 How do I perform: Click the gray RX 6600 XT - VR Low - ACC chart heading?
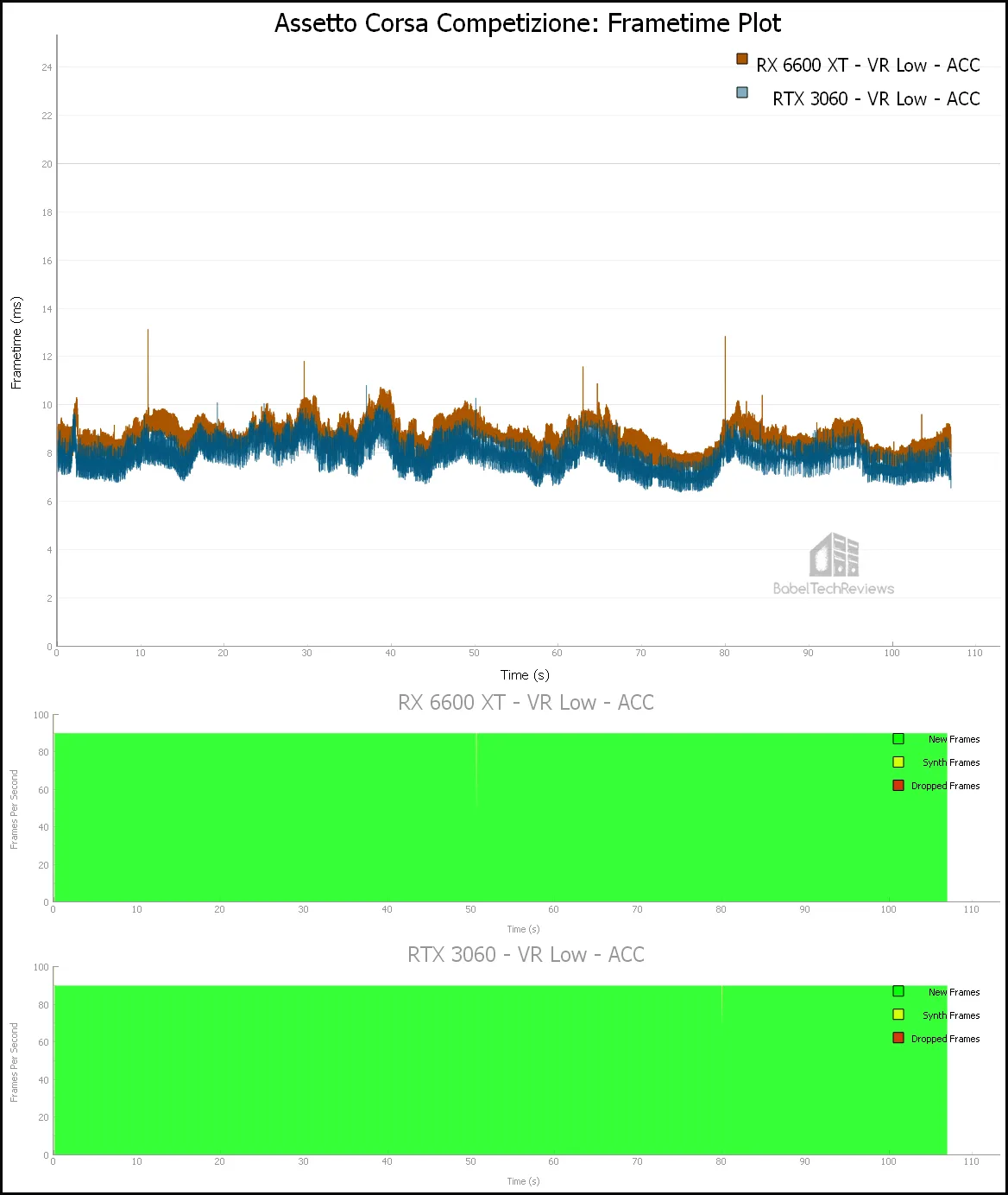pyautogui.click(x=526, y=703)
